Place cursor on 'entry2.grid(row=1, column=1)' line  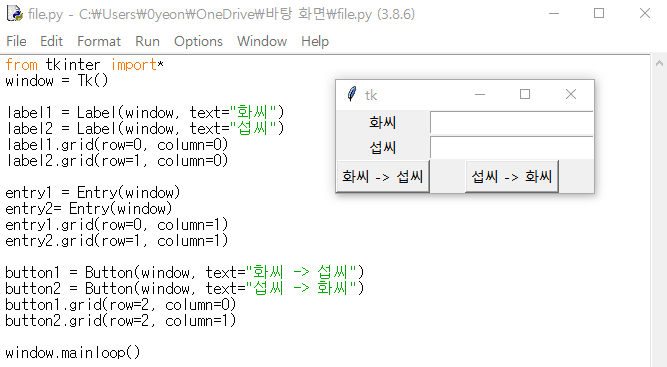(x=117, y=241)
